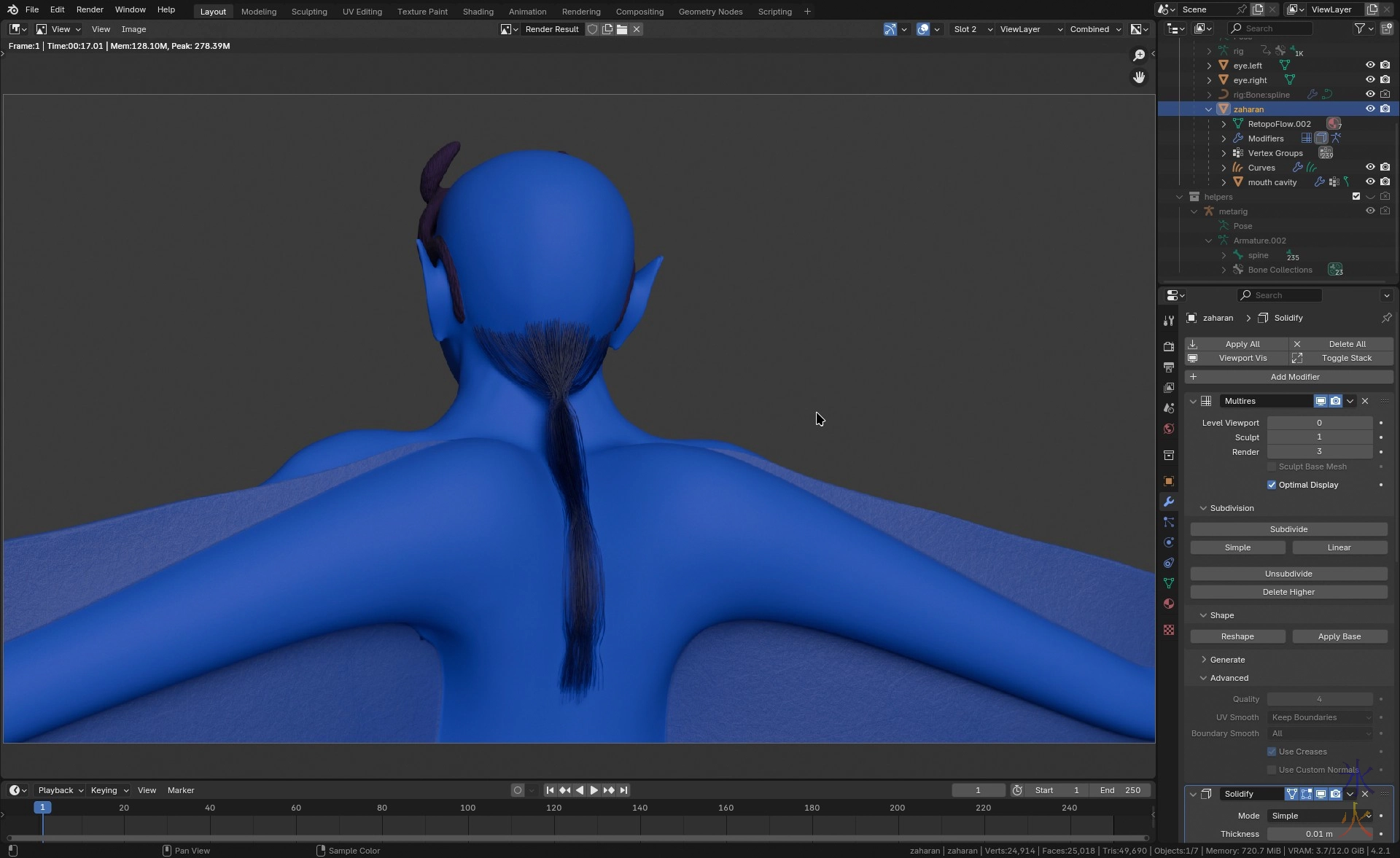The height and width of the screenshot is (858, 1400).
Task: Expand the Generate subpanel
Action: click(x=1227, y=660)
